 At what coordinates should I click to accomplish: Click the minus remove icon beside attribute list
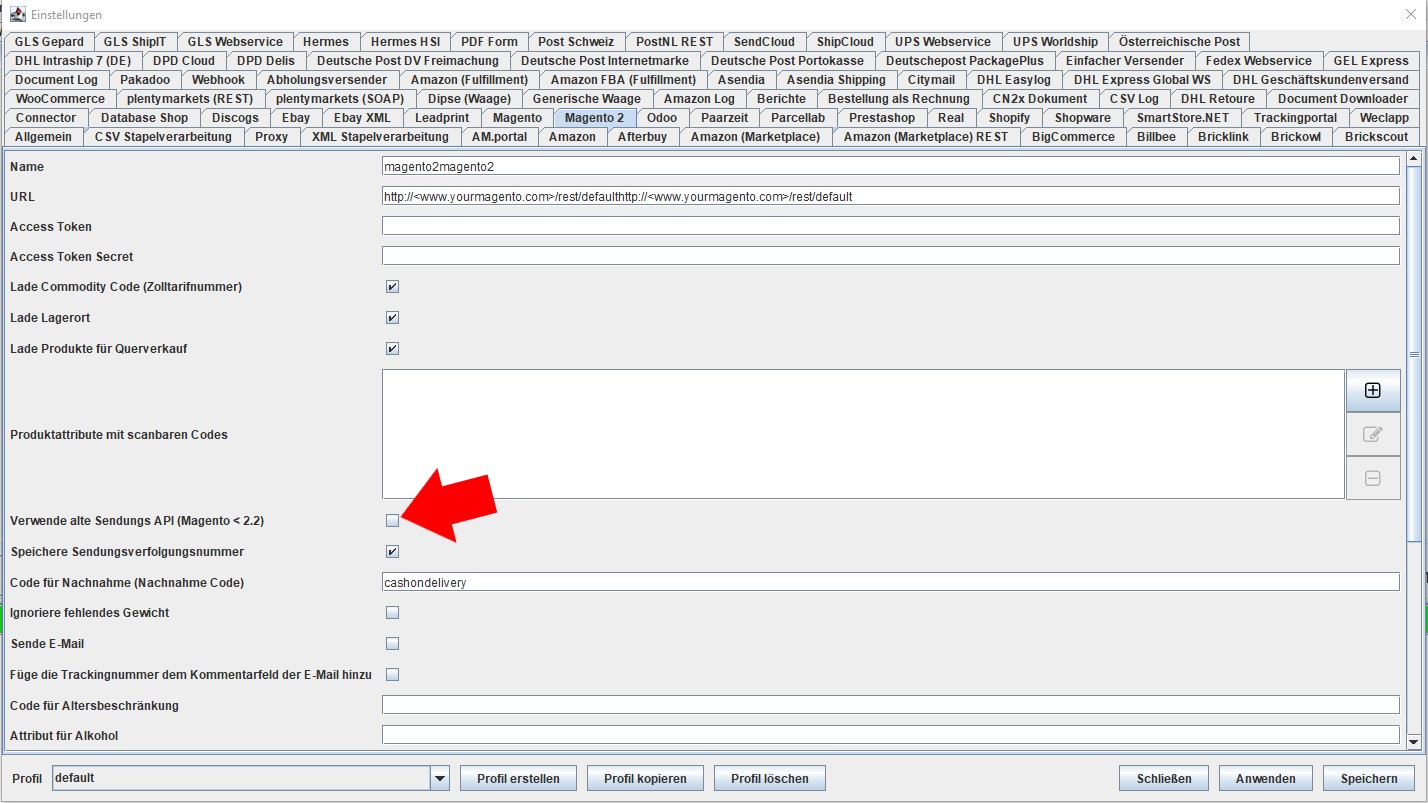tap(1373, 478)
